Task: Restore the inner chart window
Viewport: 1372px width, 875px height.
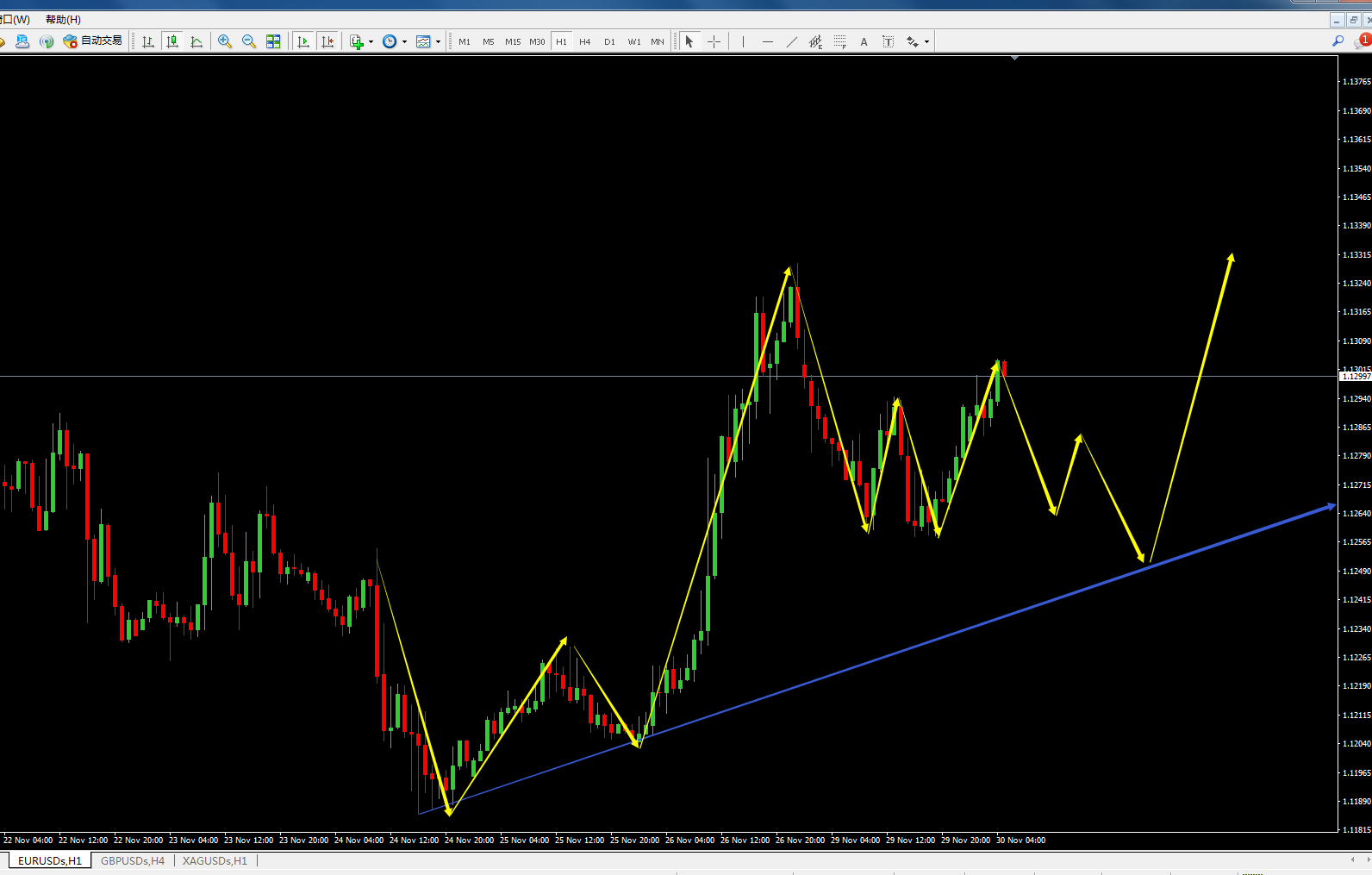Action: coord(1353,20)
